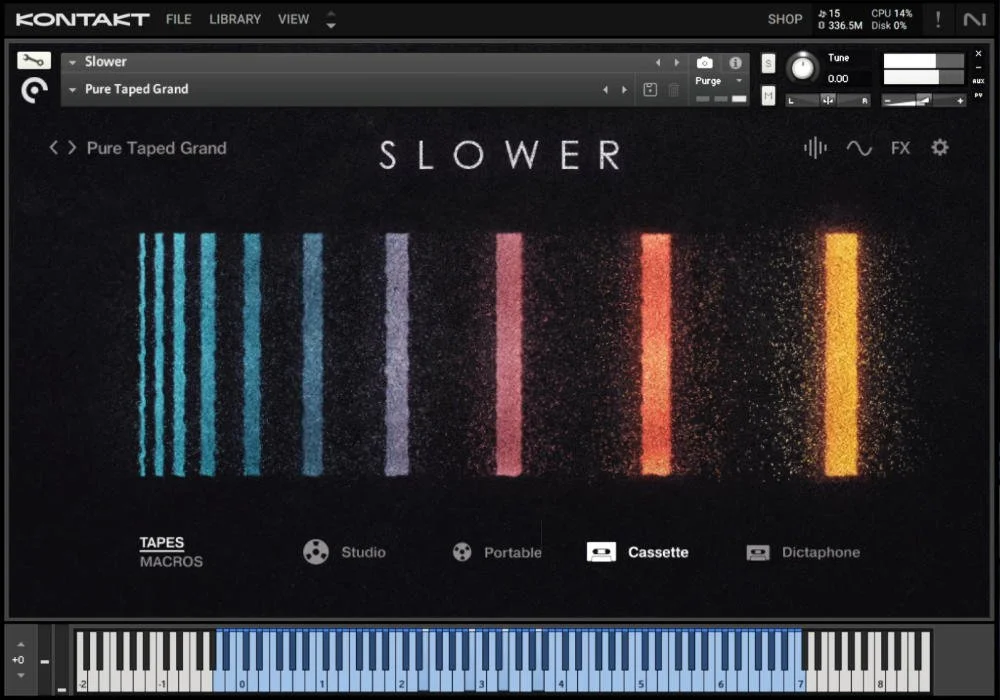This screenshot has height=700, width=1000.
Task: Open snapshot view with camera icon
Action: tap(704, 62)
